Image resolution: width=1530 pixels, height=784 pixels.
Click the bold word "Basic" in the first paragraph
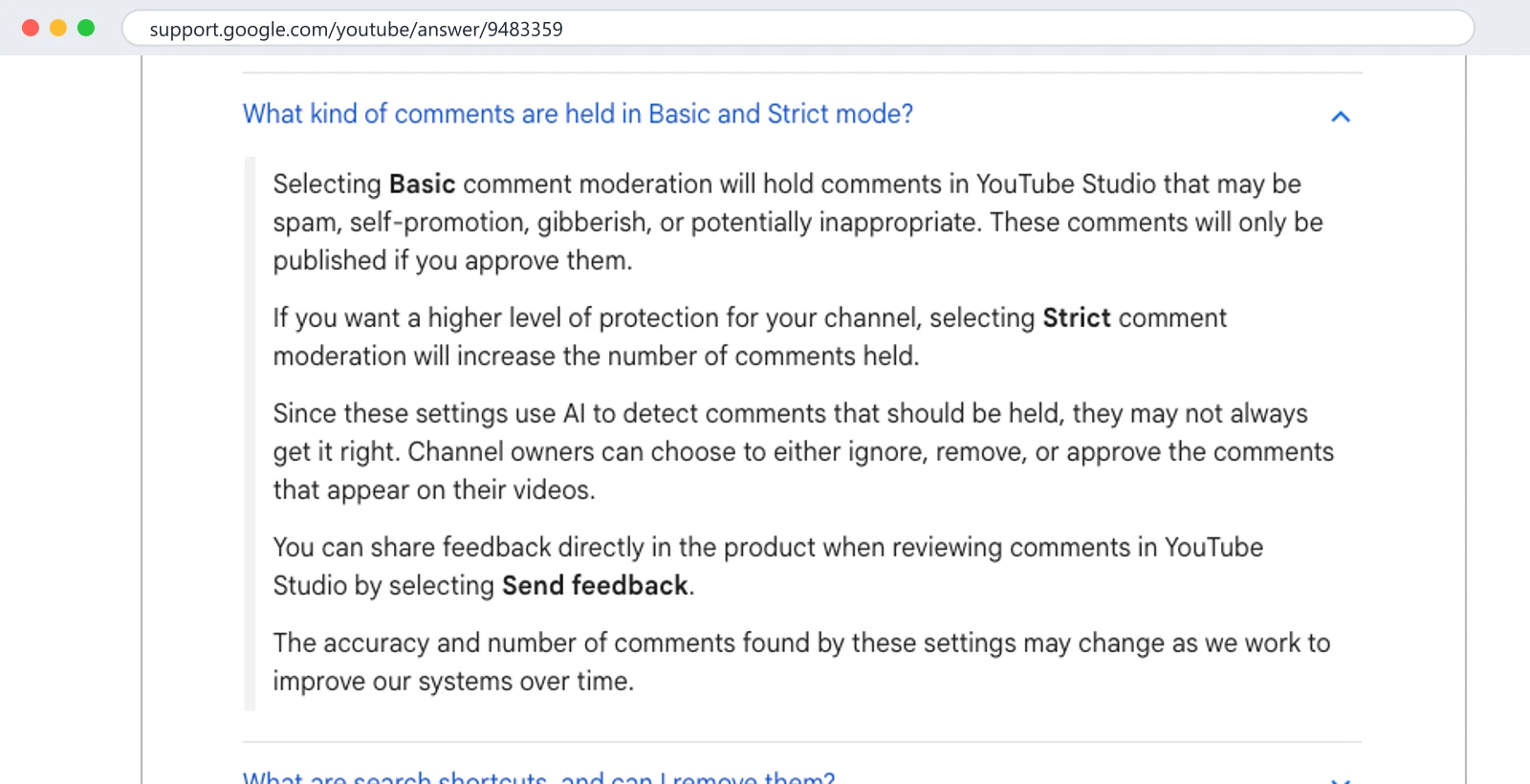422,184
